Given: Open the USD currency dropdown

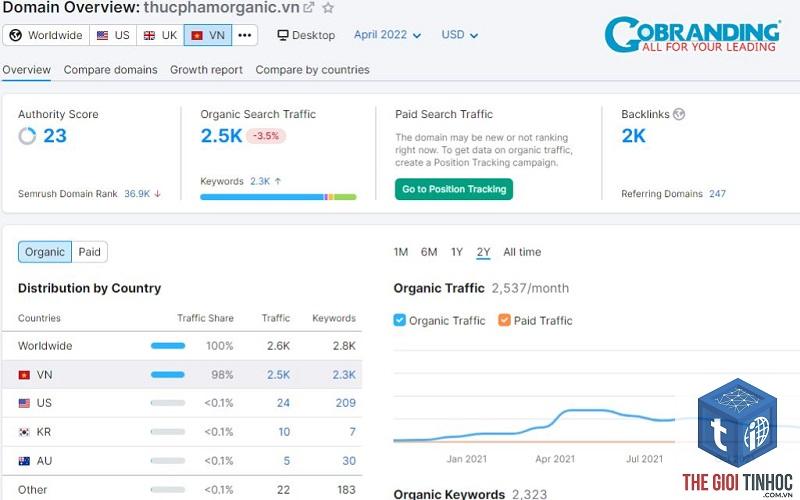Looking at the screenshot, I should click(x=459, y=35).
